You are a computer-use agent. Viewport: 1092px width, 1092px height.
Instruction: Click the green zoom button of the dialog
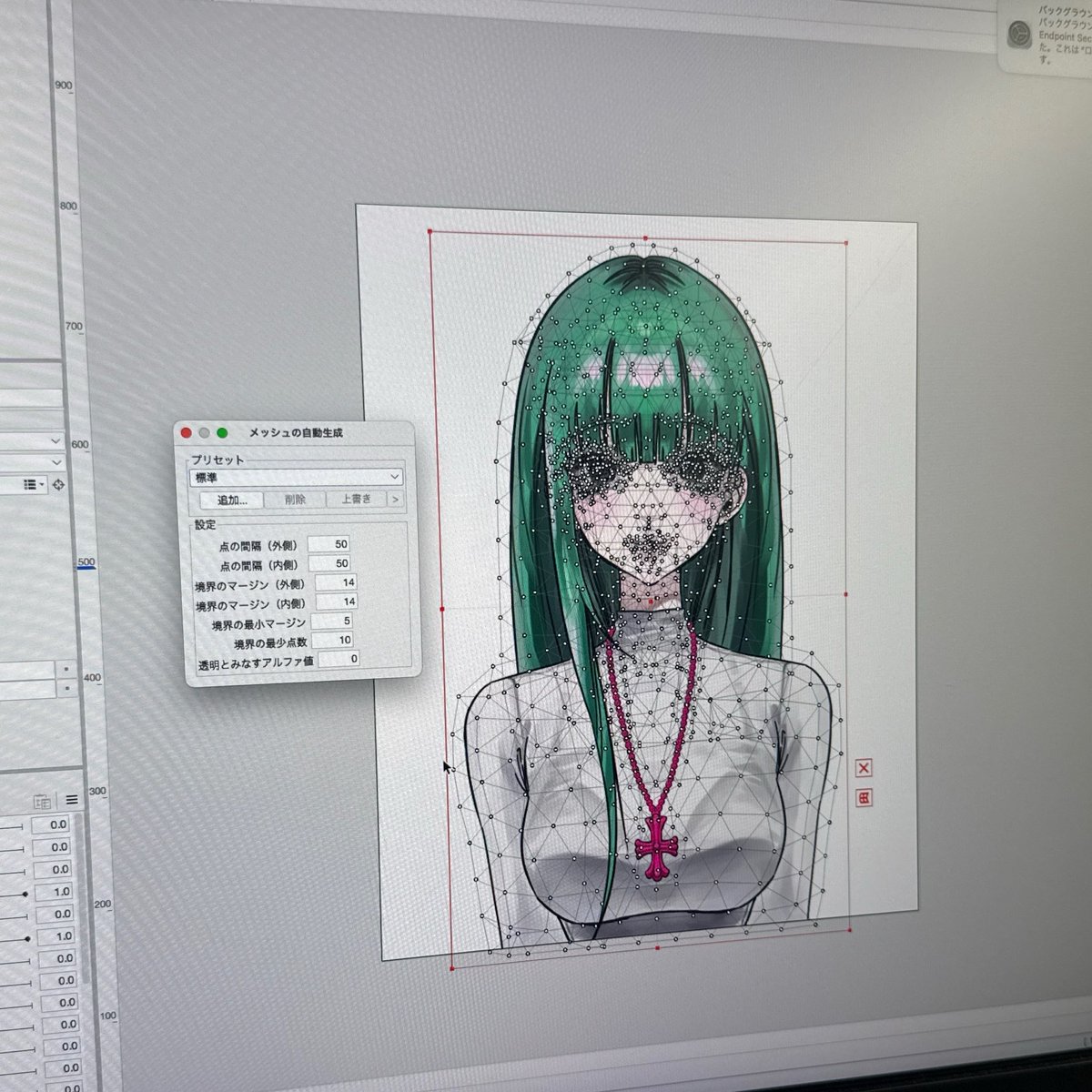[x=221, y=433]
